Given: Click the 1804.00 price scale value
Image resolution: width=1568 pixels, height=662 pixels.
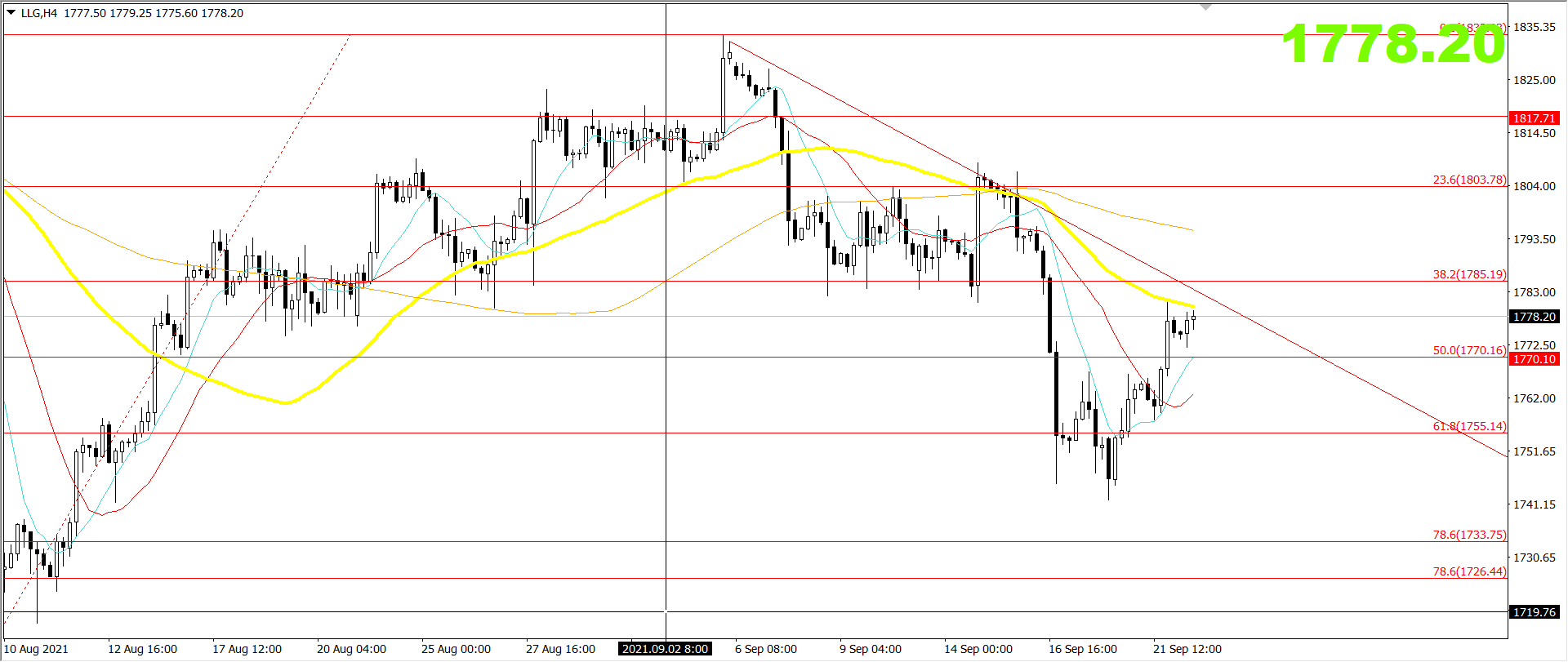Looking at the screenshot, I should [x=1535, y=186].
